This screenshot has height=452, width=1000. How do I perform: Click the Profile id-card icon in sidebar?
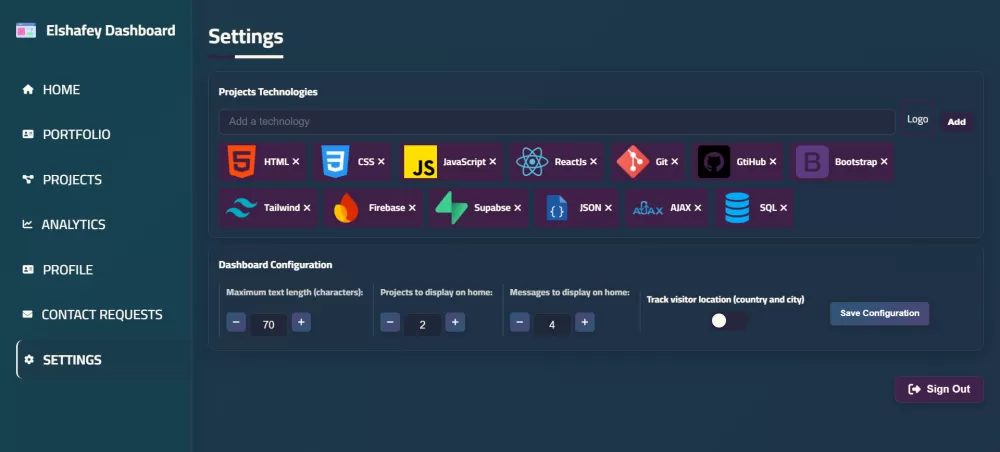coord(27,270)
